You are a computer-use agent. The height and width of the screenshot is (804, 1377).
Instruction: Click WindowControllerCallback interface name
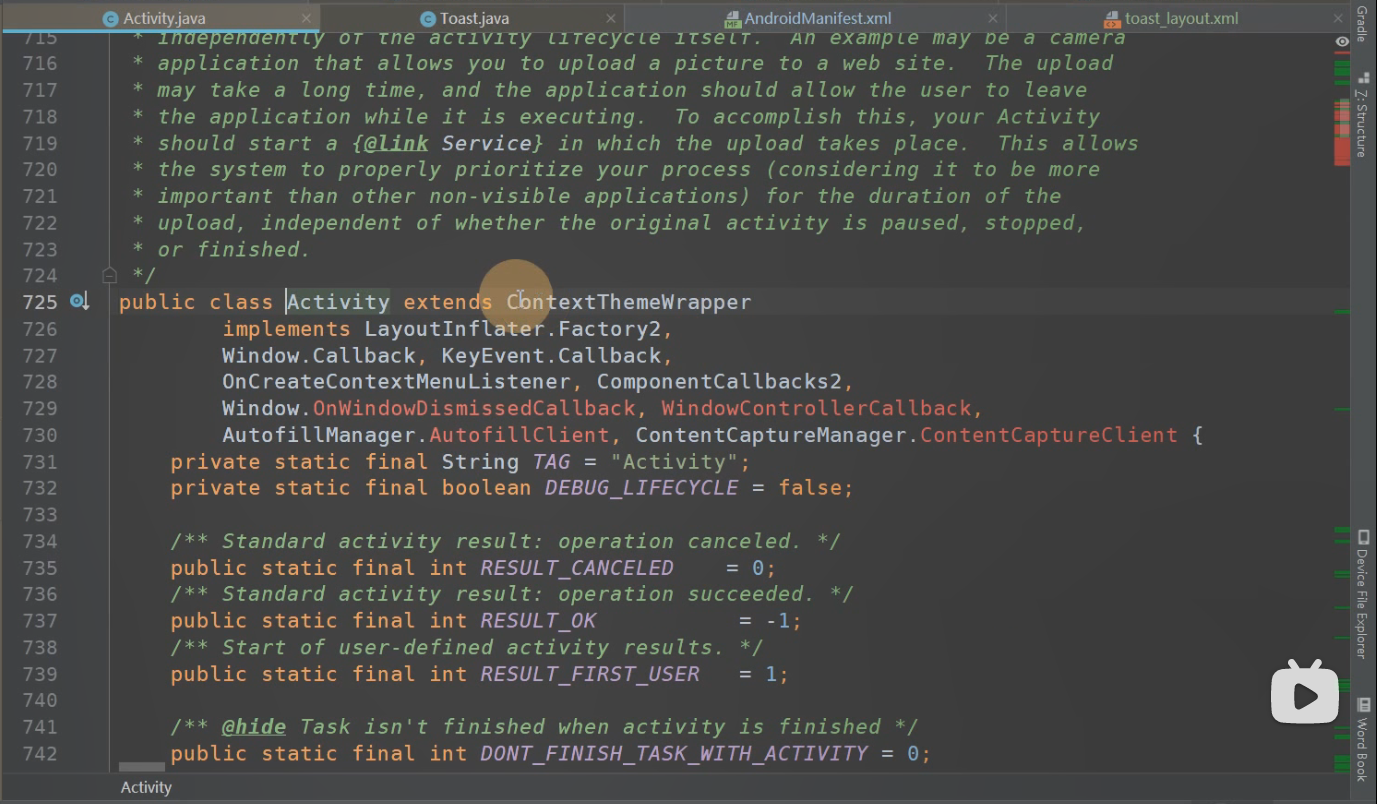click(x=816, y=408)
